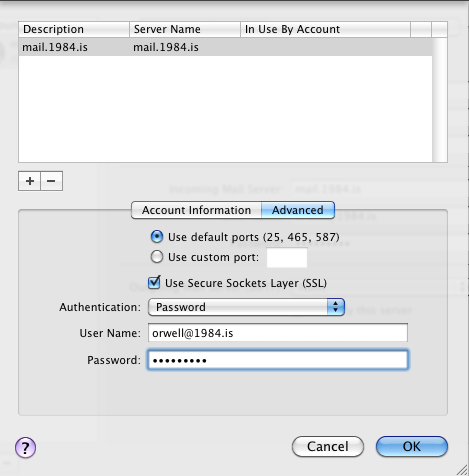The image size is (469, 476).
Task: Uncheck Use Secure Sockets Layer (SSL)
Action: pos(154,283)
